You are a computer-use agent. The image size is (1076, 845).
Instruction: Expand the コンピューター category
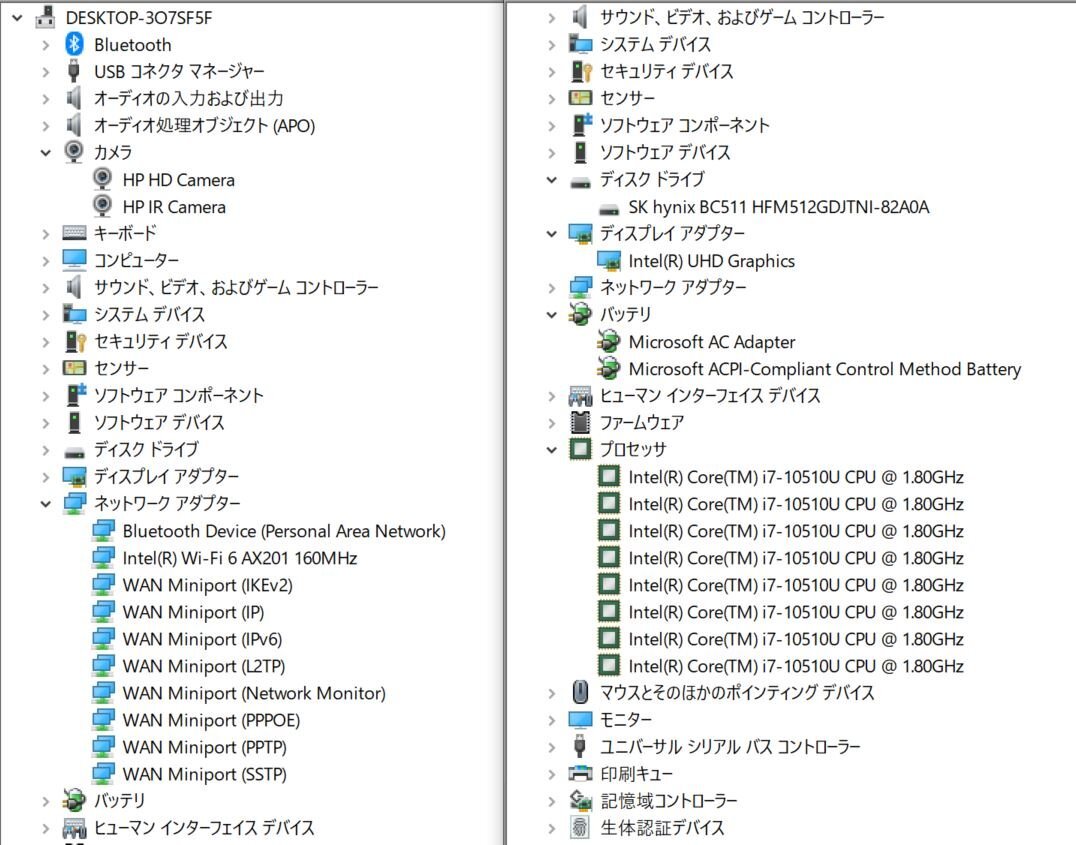[x=46, y=261]
